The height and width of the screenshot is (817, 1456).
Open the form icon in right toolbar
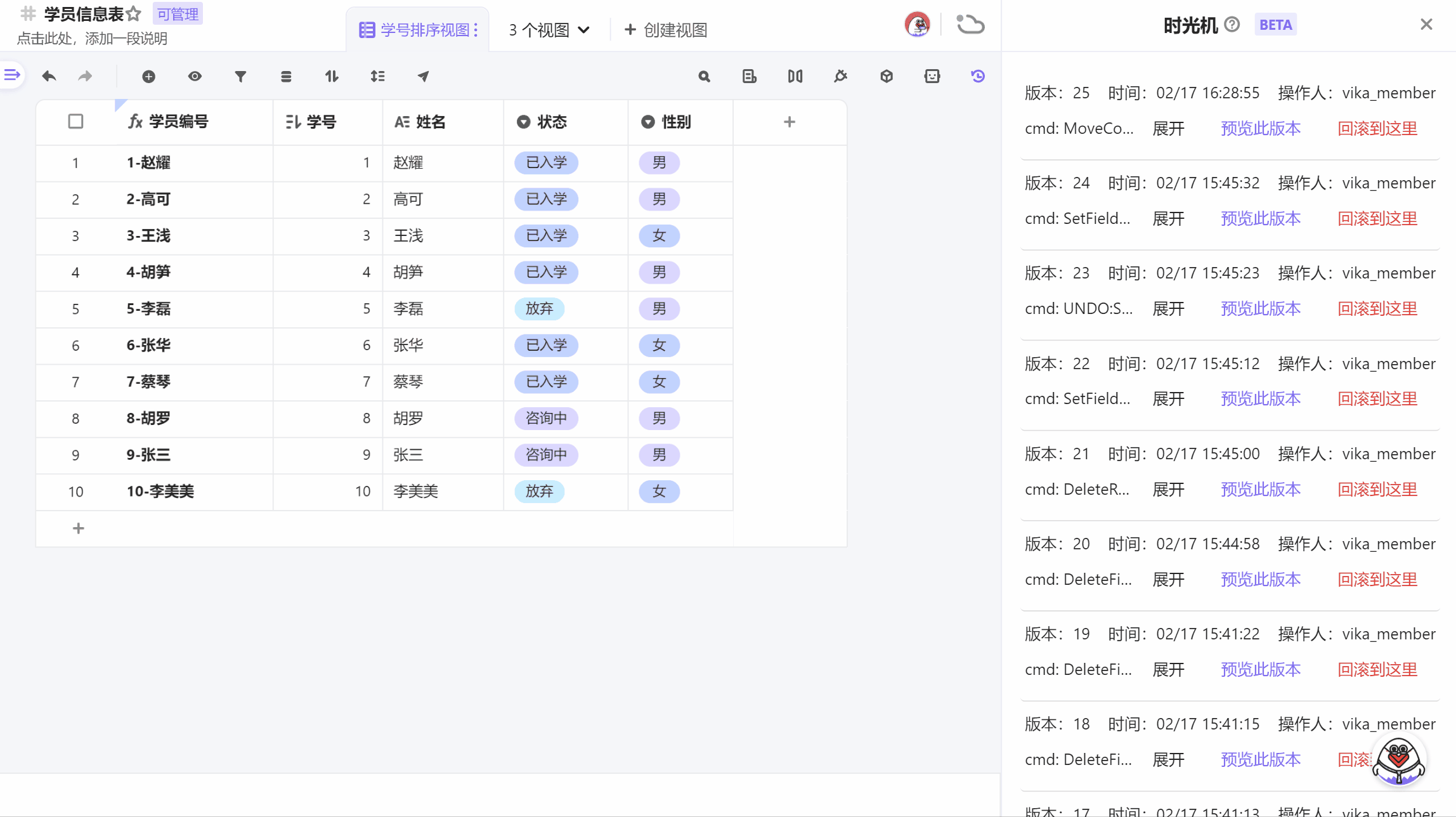[750, 76]
